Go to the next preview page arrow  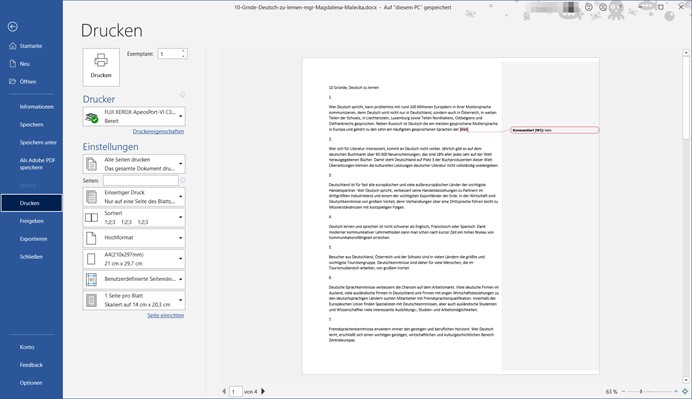tap(263, 391)
